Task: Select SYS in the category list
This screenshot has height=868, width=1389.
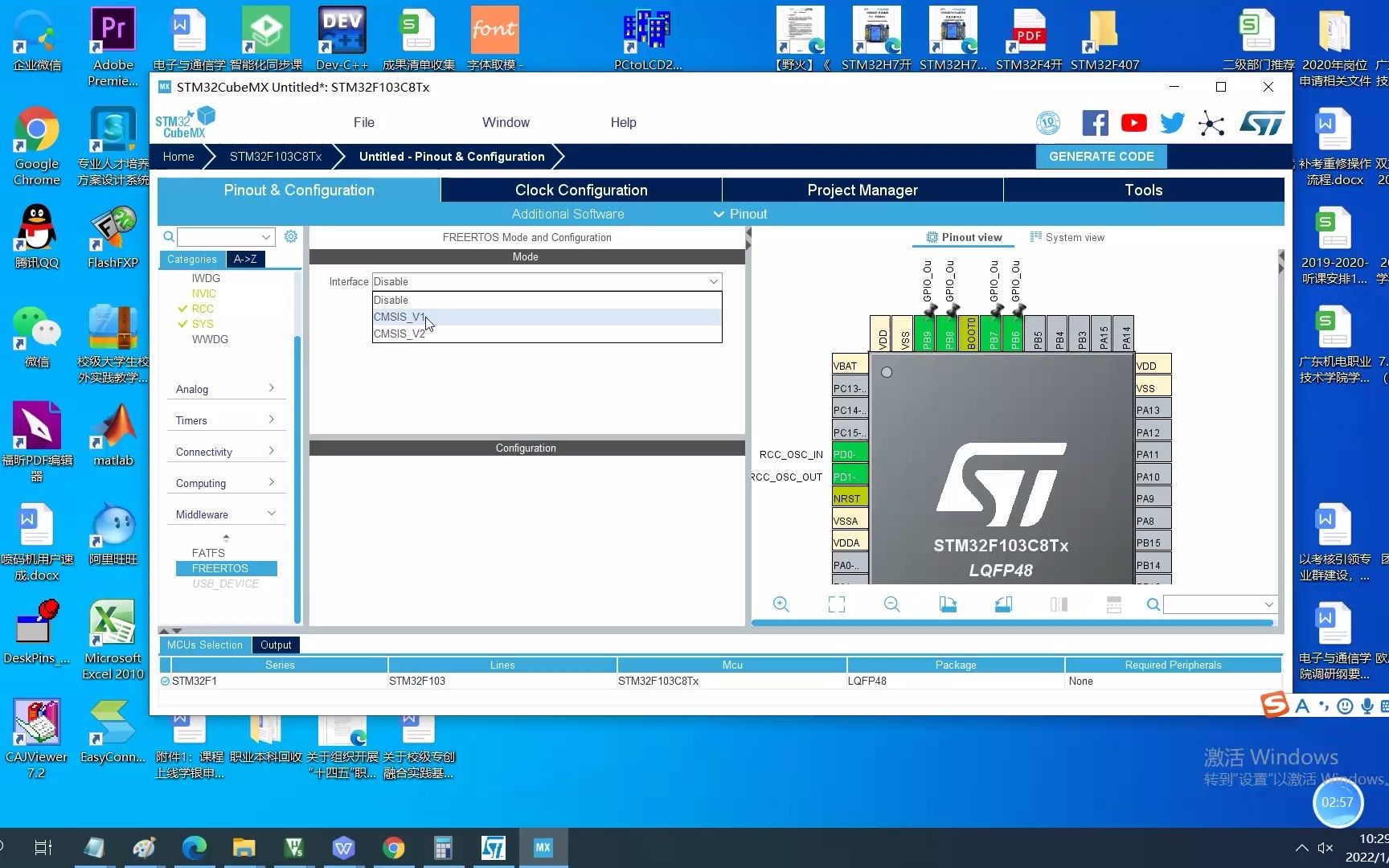Action: pyautogui.click(x=203, y=324)
